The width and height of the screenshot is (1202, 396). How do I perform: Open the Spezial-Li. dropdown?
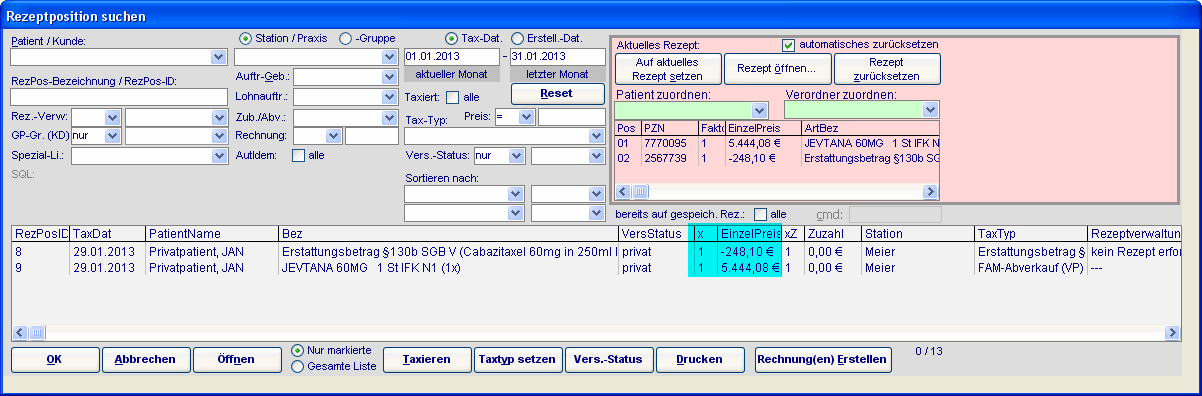[x=219, y=155]
